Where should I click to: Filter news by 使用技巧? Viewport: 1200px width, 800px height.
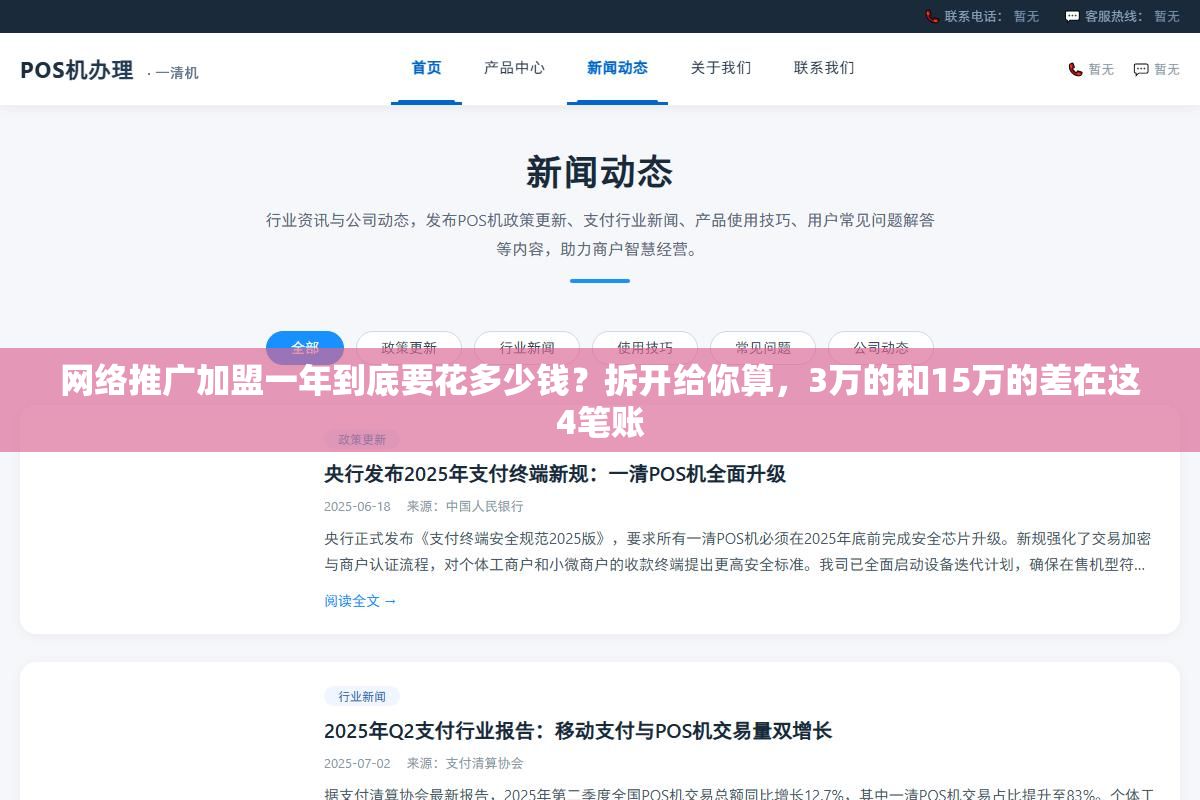tap(645, 348)
